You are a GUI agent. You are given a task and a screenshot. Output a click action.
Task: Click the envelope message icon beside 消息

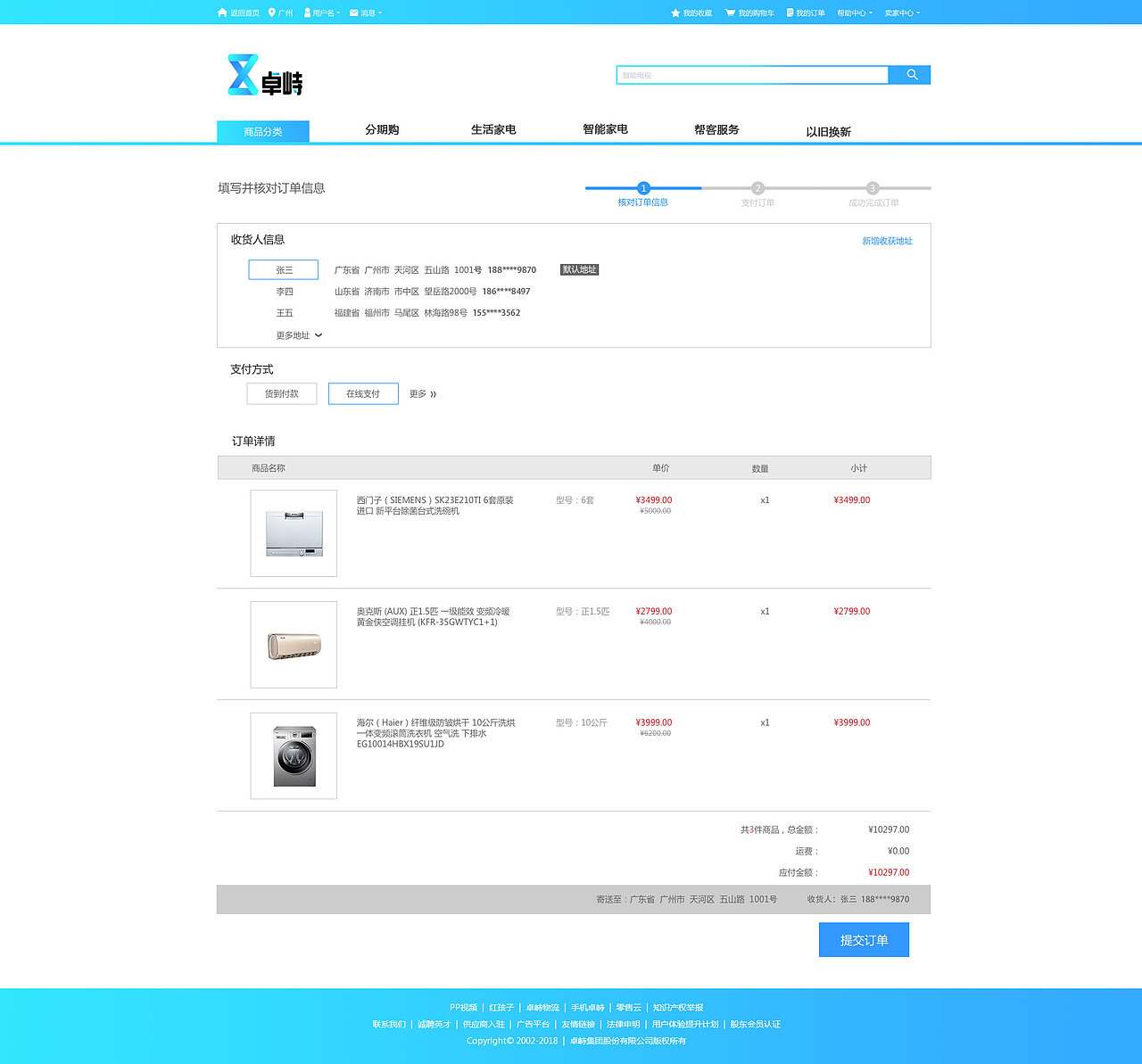354,12
